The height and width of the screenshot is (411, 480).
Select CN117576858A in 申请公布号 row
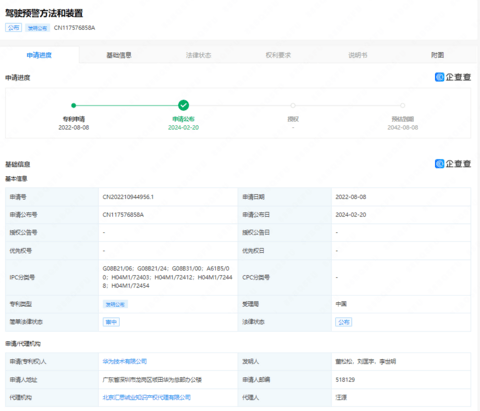pos(123,215)
